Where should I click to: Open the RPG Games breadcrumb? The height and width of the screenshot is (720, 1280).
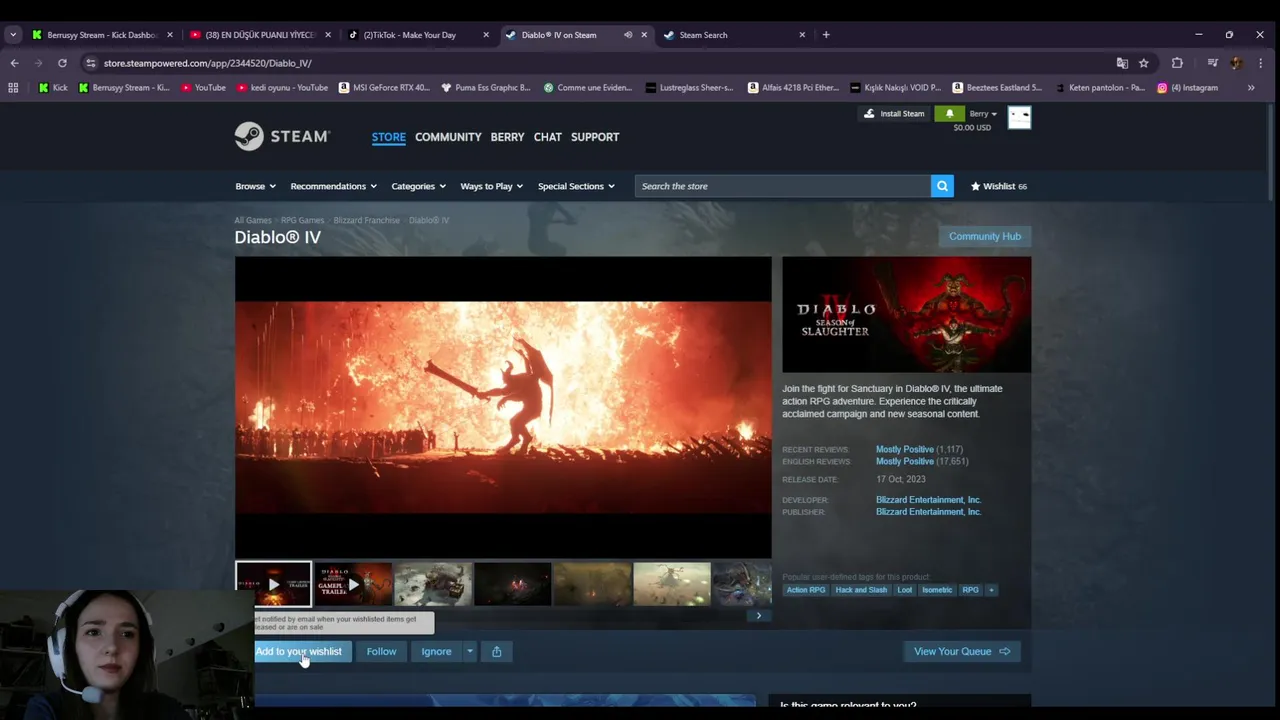click(x=302, y=220)
